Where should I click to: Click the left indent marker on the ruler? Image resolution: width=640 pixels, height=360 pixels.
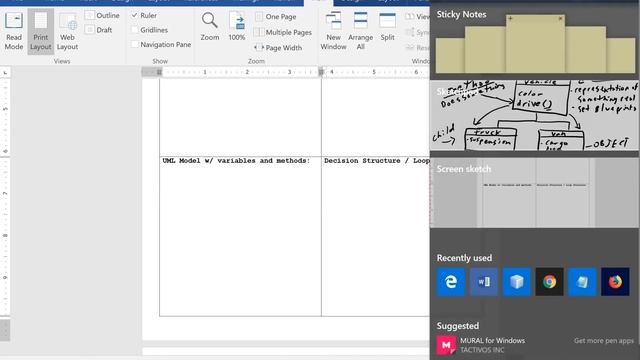tap(159, 72)
